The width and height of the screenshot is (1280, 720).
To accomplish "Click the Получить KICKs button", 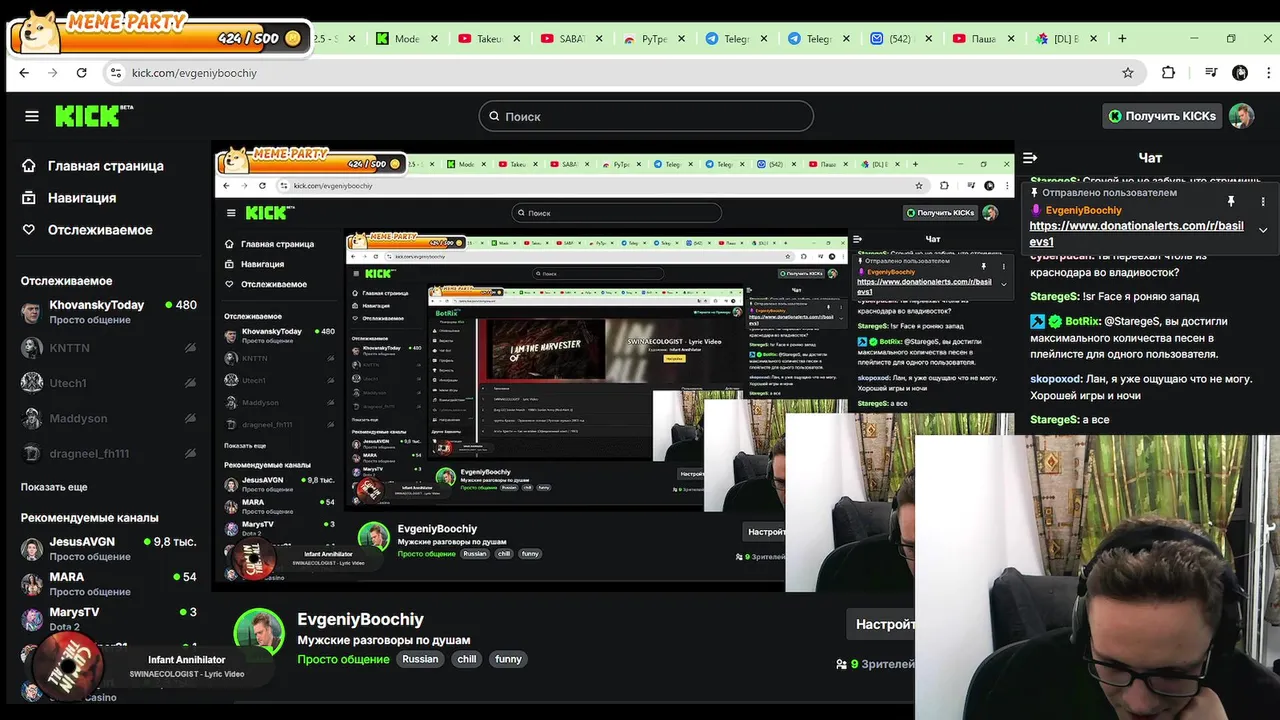I will click(1162, 116).
